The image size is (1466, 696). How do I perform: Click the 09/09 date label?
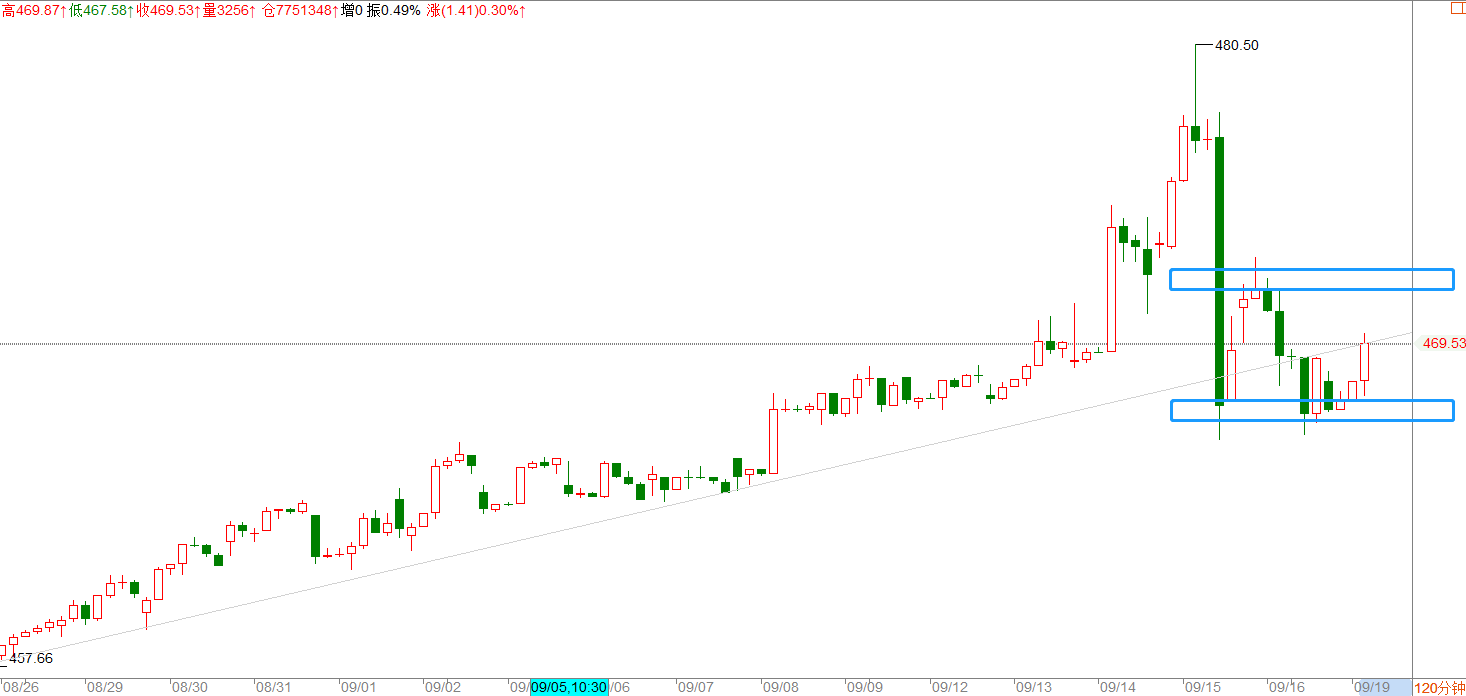pyautogui.click(x=866, y=688)
